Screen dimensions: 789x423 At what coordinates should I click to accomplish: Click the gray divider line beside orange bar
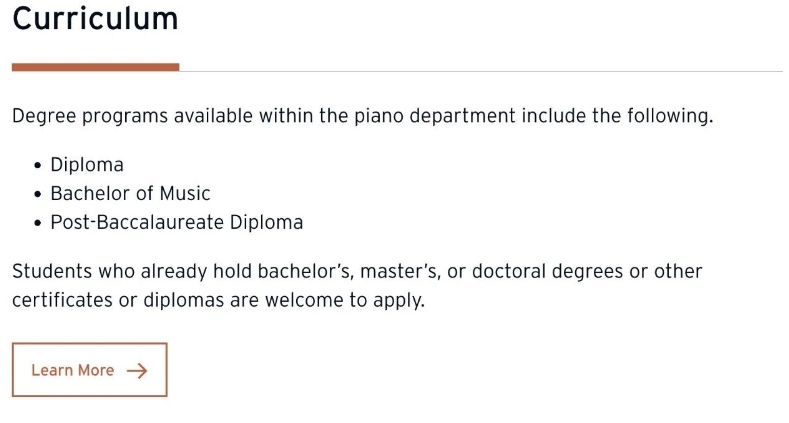tap(481, 71)
